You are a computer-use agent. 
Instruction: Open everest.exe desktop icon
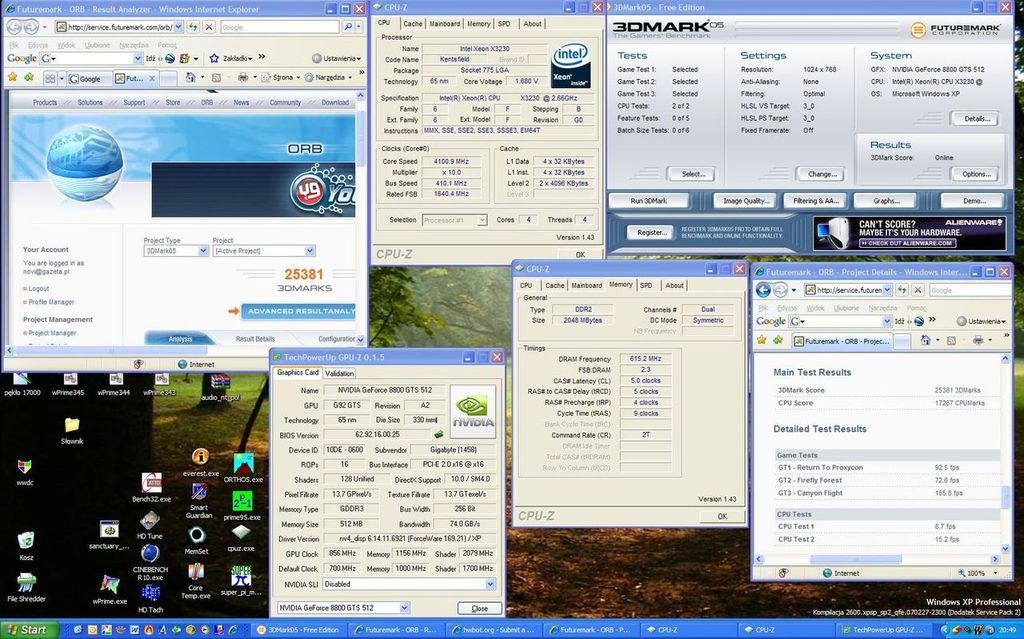point(200,461)
